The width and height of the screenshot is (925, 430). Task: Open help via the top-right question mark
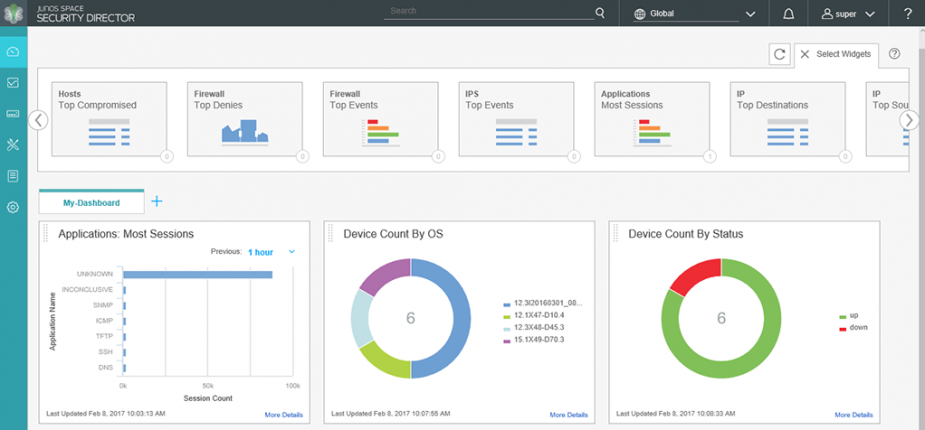coord(908,14)
